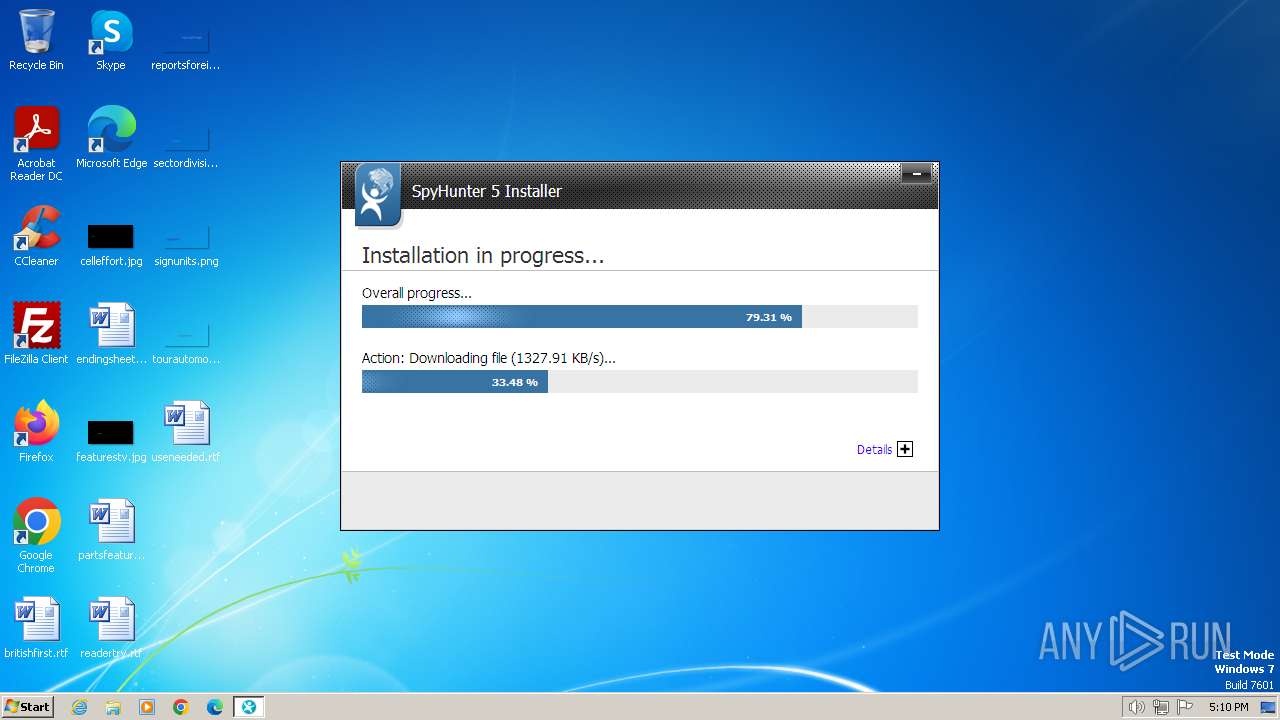The width and height of the screenshot is (1280, 720).
Task: Click the overall progress bar at 79.31 %
Action: tap(640, 317)
